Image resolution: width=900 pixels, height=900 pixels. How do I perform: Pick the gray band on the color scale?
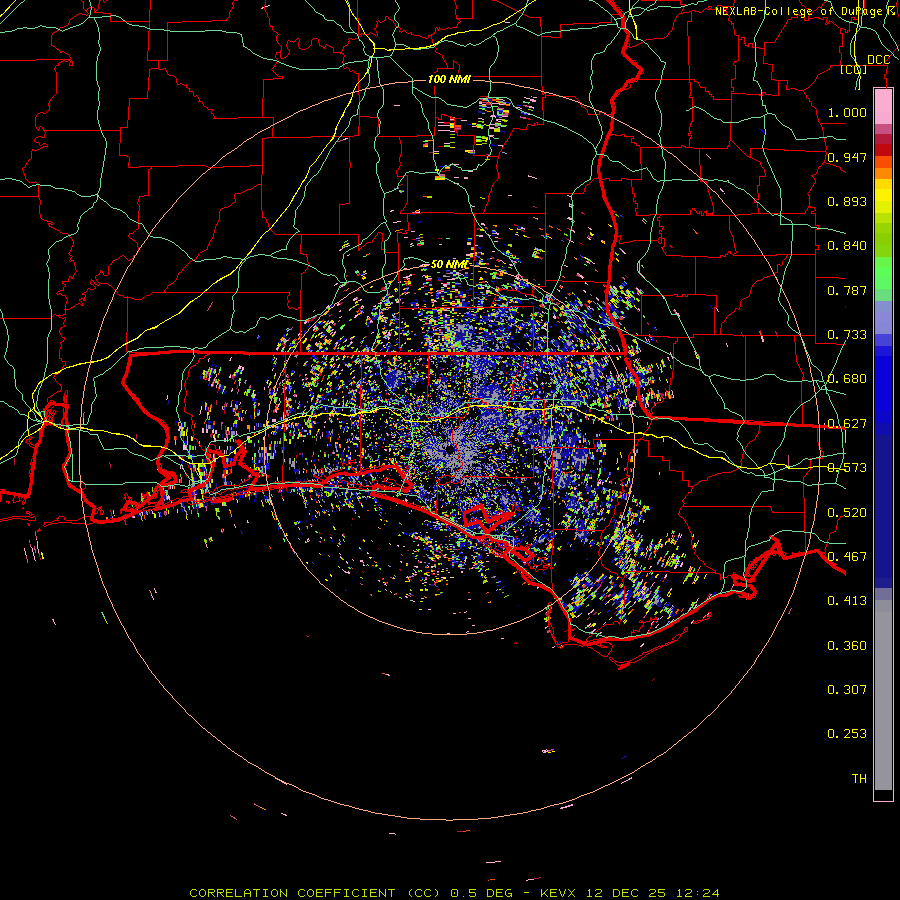click(883, 695)
